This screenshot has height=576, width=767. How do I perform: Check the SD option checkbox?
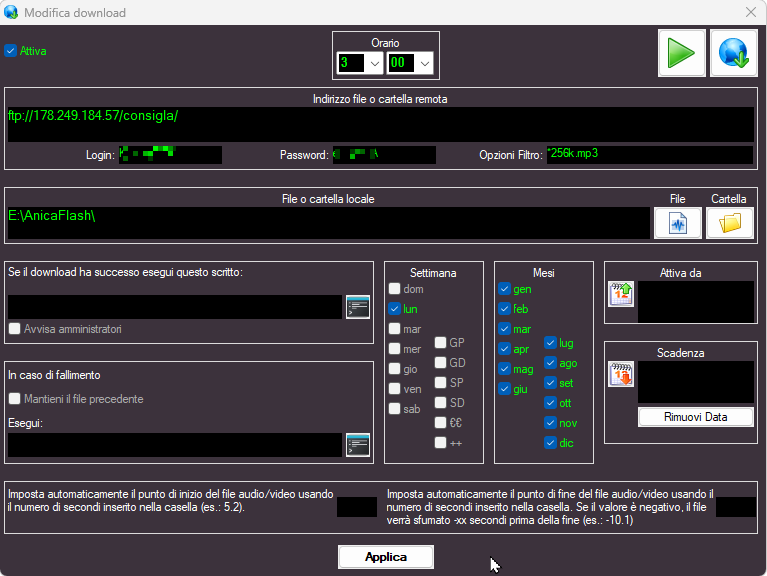[x=440, y=402]
